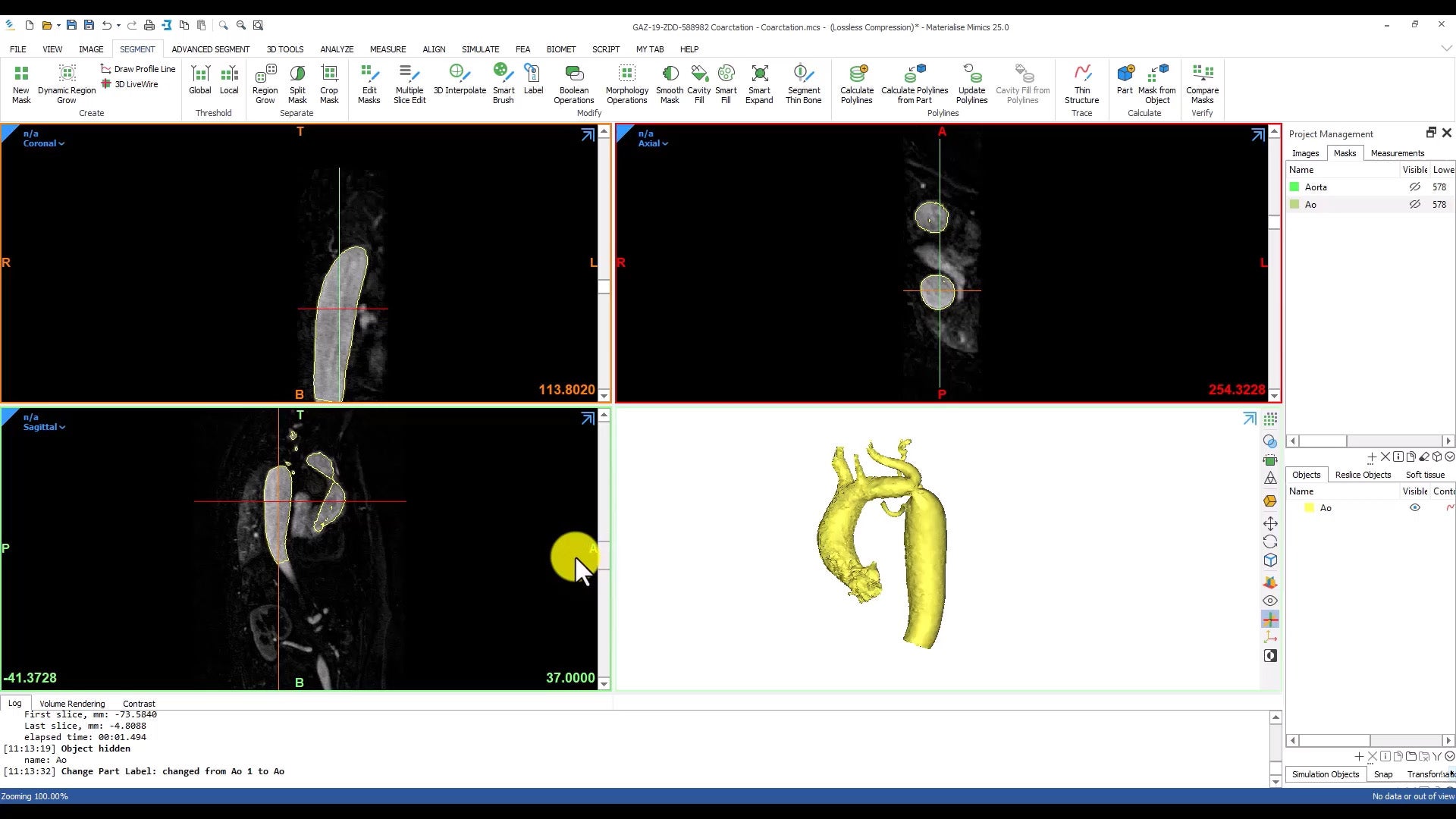Expand the Axial view dropdown
1456x819 pixels.
click(x=653, y=143)
